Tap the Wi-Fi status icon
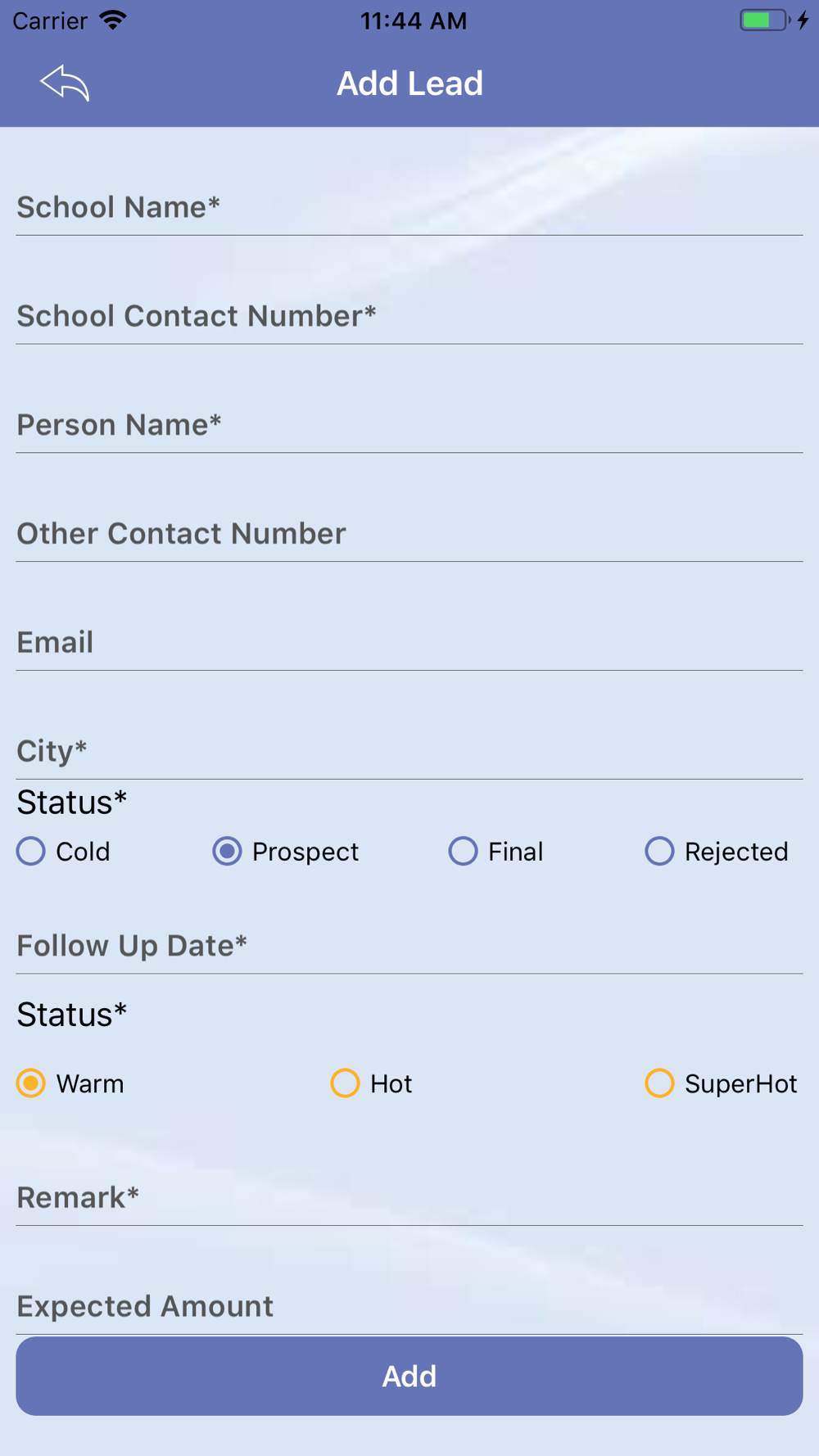This screenshot has width=819, height=1456. (x=112, y=20)
